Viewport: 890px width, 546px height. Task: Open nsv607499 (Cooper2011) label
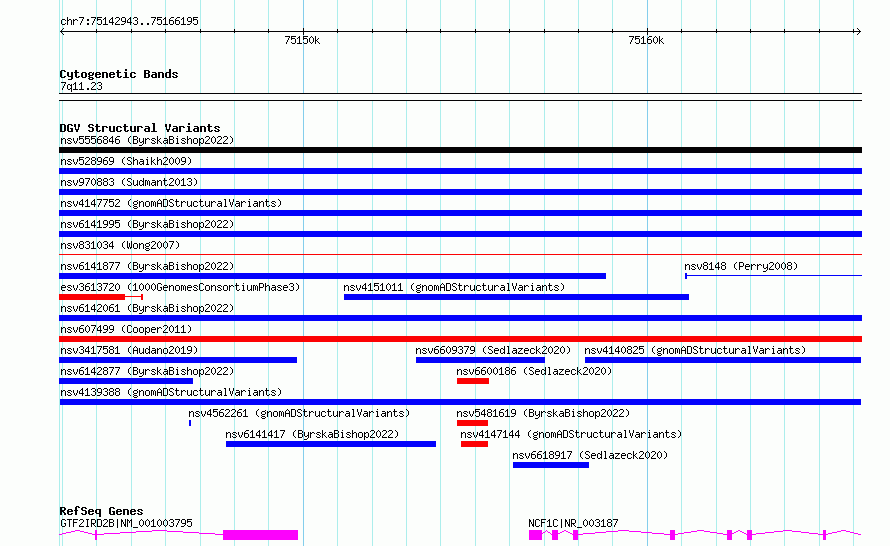coord(126,329)
